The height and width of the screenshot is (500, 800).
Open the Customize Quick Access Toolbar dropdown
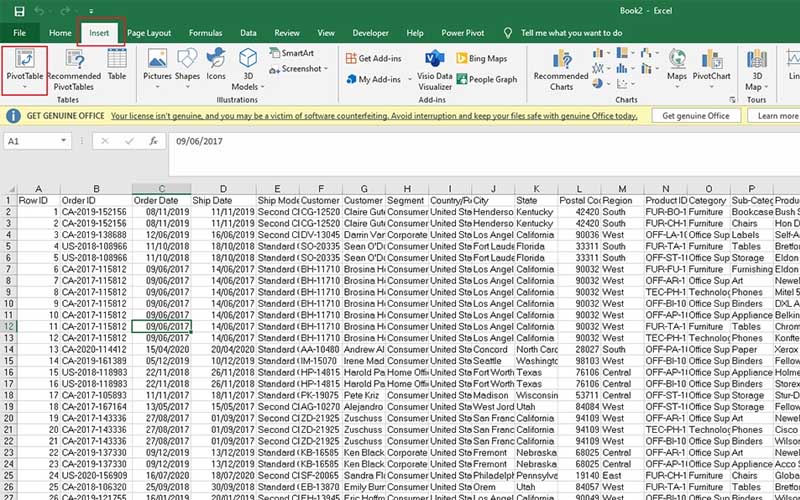[90, 11]
